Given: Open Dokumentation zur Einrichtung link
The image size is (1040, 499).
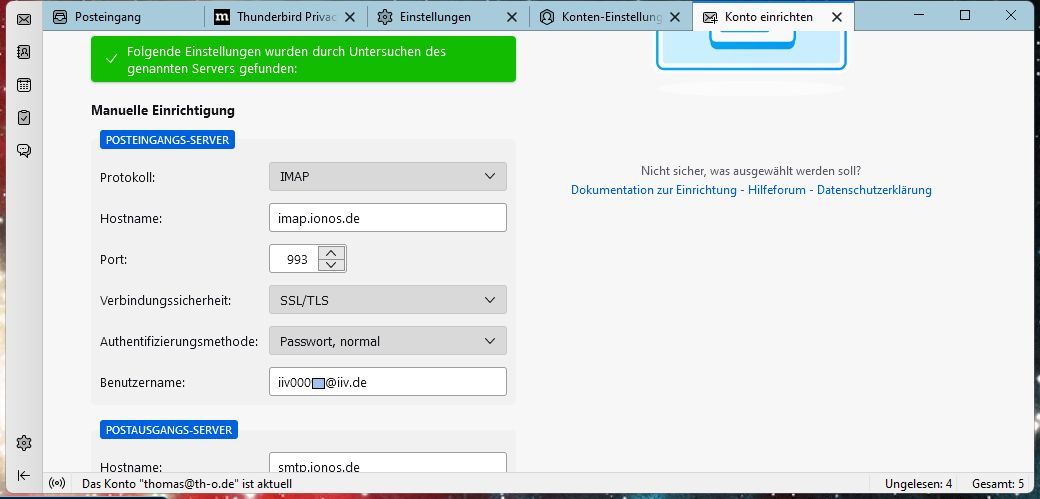Looking at the screenshot, I should 654,190.
